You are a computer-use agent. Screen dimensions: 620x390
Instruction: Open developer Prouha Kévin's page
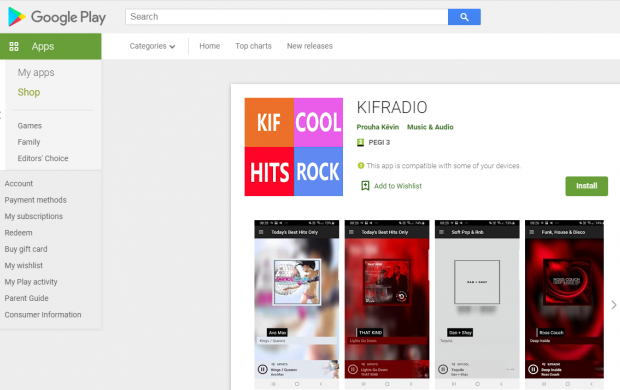coord(378,127)
